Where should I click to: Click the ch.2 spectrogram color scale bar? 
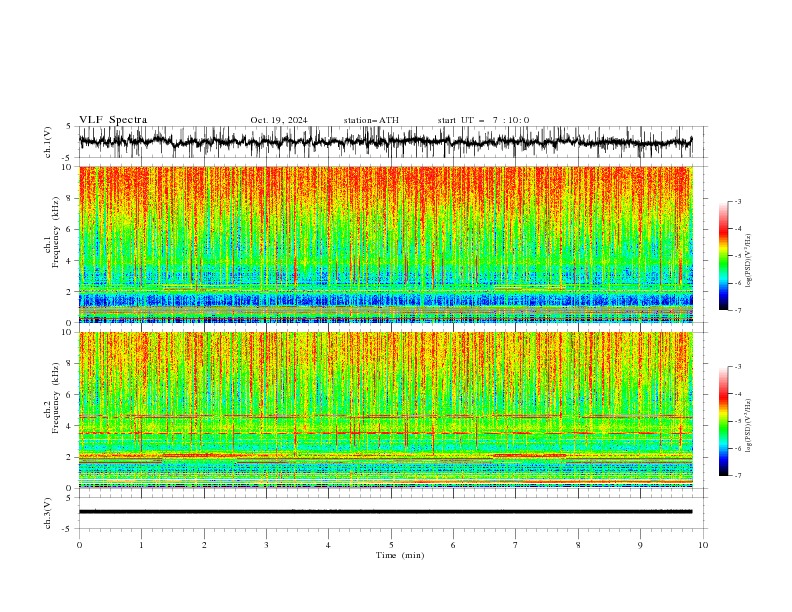click(723, 421)
